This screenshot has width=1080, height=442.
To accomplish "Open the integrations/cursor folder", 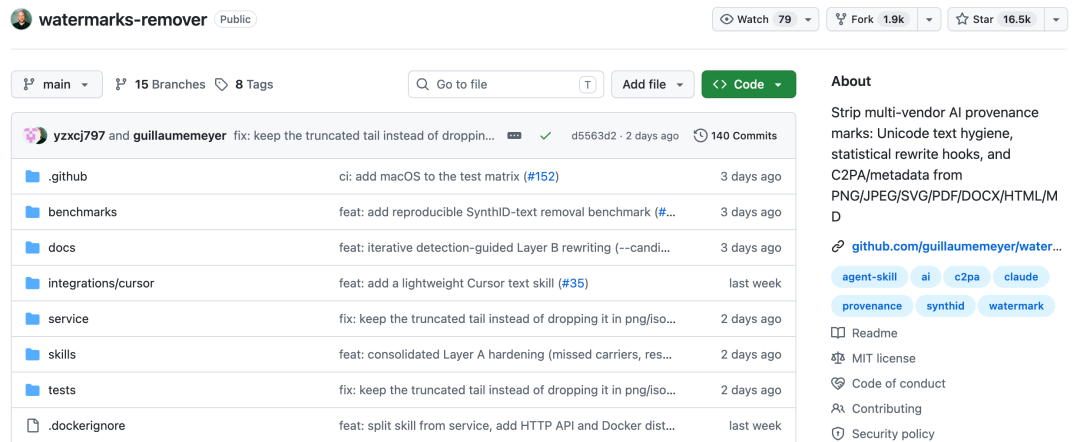I will 101,283.
